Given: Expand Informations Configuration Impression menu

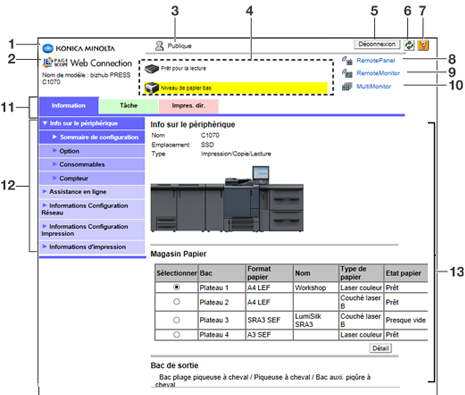Looking at the screenshot, I should [92, 230].
